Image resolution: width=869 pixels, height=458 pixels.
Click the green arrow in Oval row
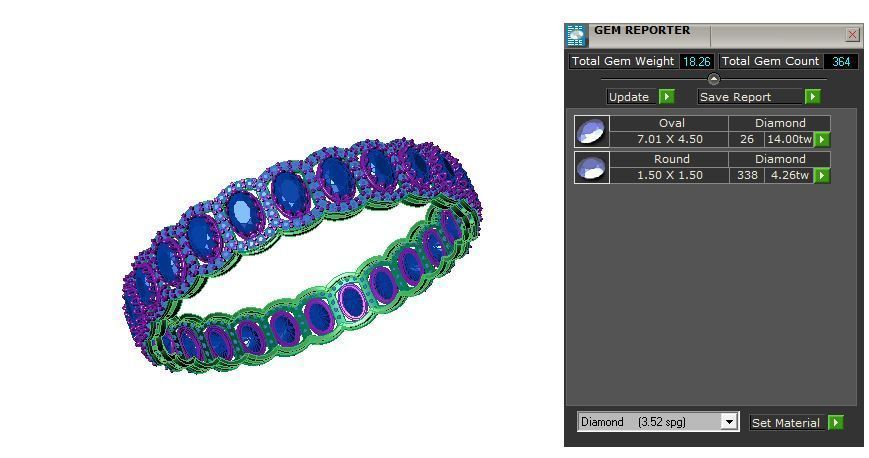tap(822, 139)
